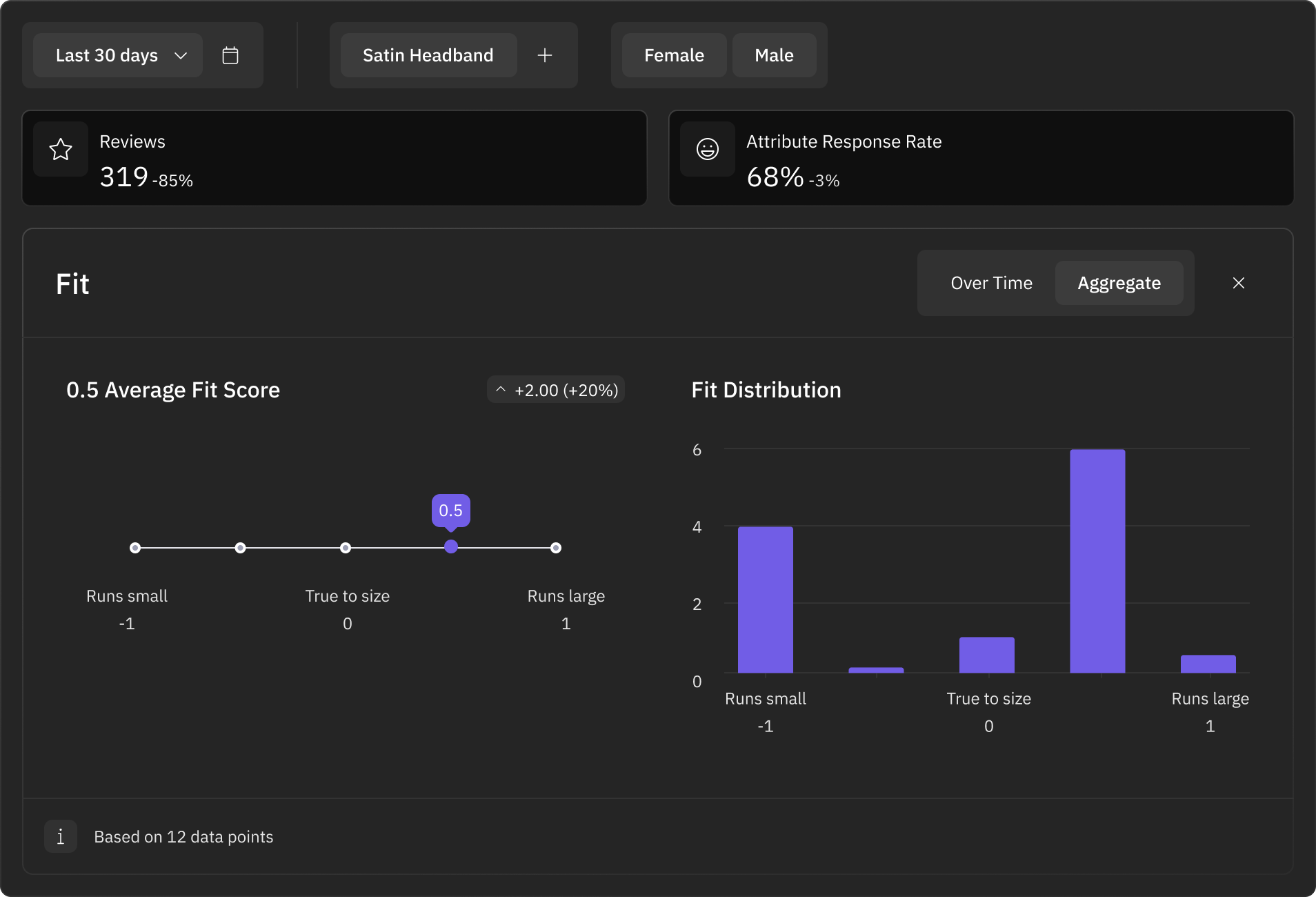Toggle the Female gender filter
1316x897 pixels.
tap(674, 55)
